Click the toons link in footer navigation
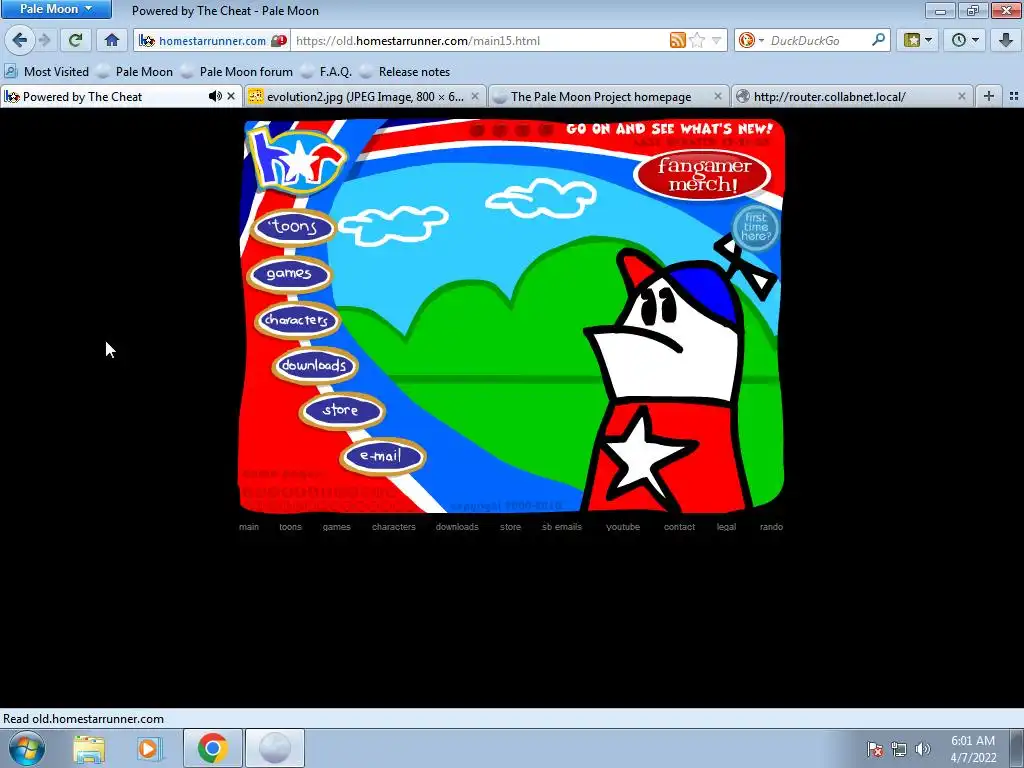Screen dimensions: 1024x768 pos(291,527)
